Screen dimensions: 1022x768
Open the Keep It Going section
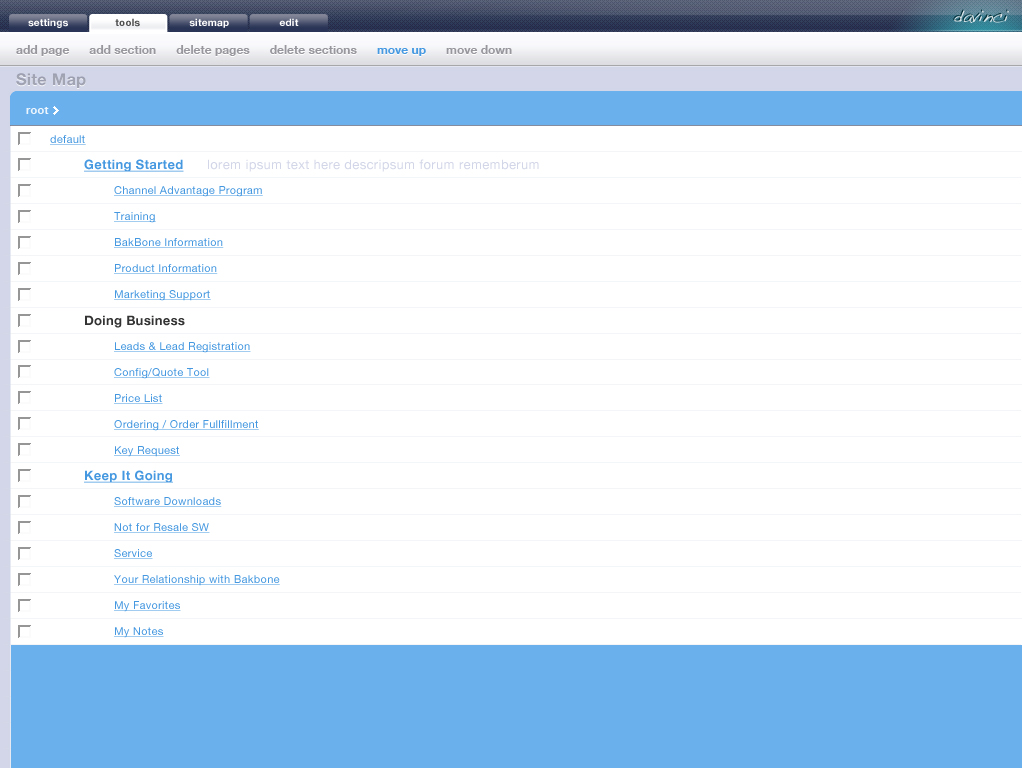(x=128, y=476)
